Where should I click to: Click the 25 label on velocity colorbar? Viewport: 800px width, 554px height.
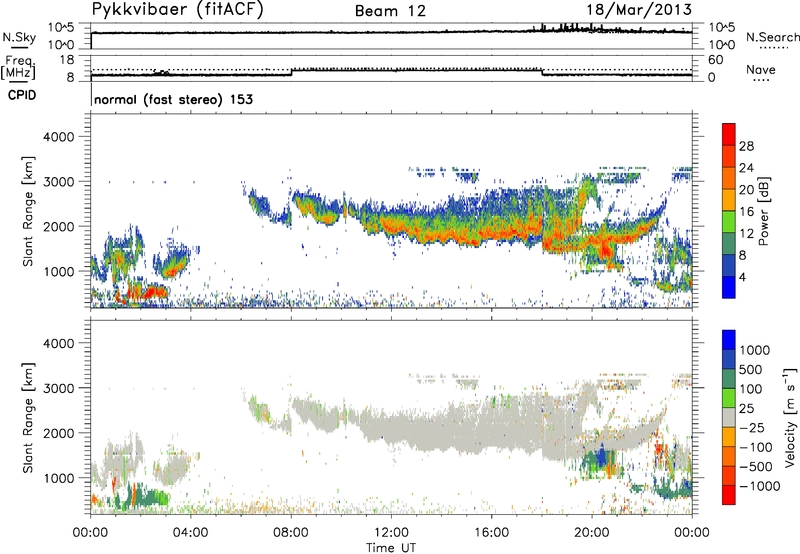click(746, 409)
